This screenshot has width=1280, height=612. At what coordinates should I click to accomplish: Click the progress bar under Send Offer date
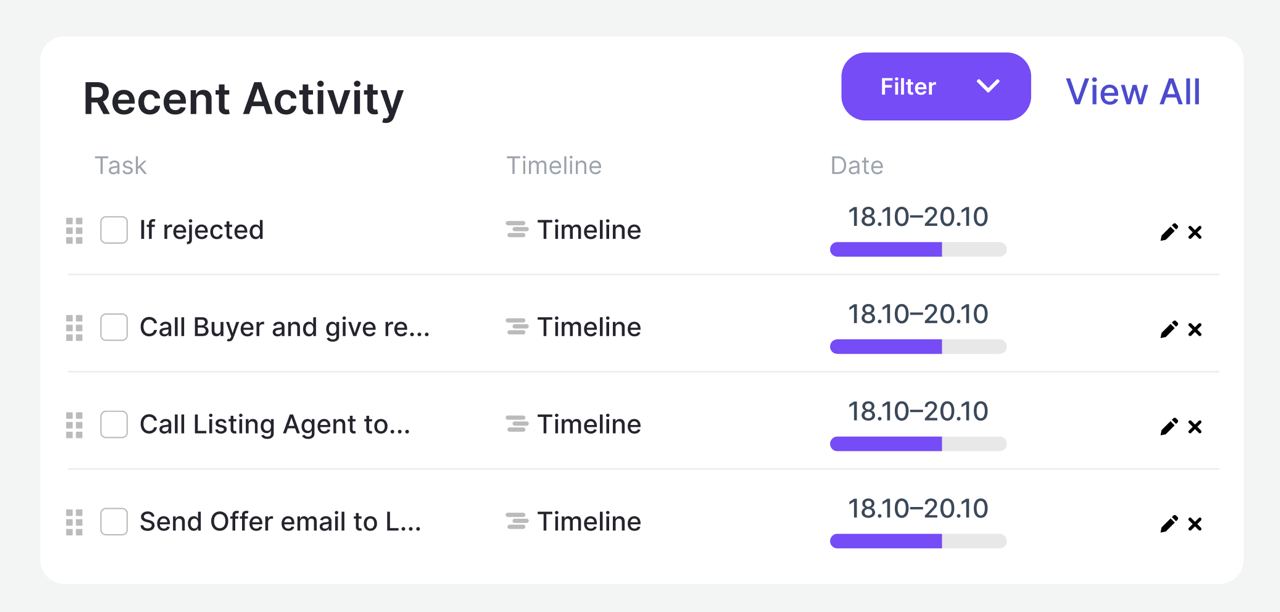click(x=918, y=541)
